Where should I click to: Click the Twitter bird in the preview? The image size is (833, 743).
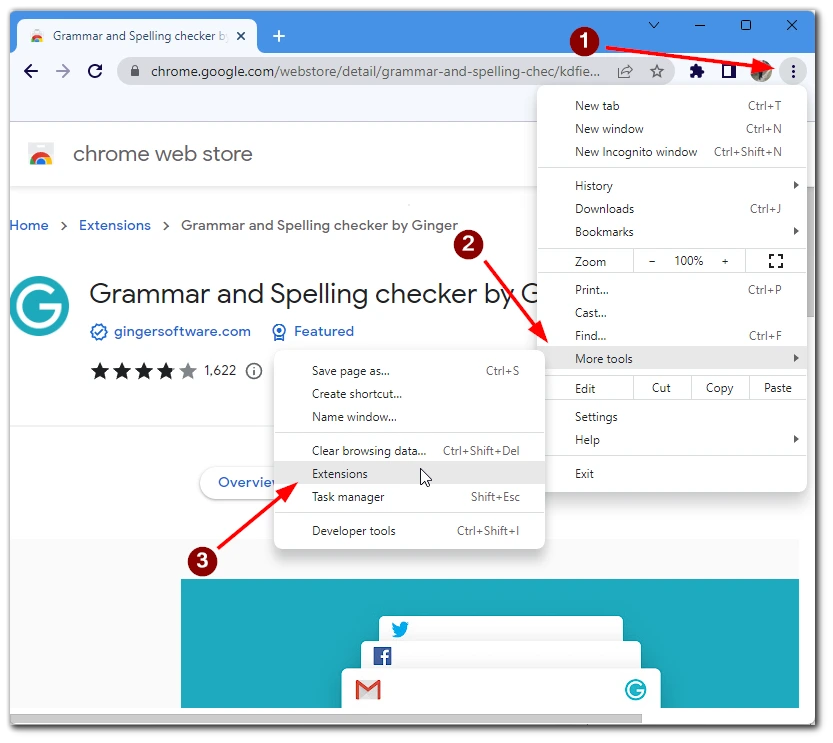click(400, 629)
